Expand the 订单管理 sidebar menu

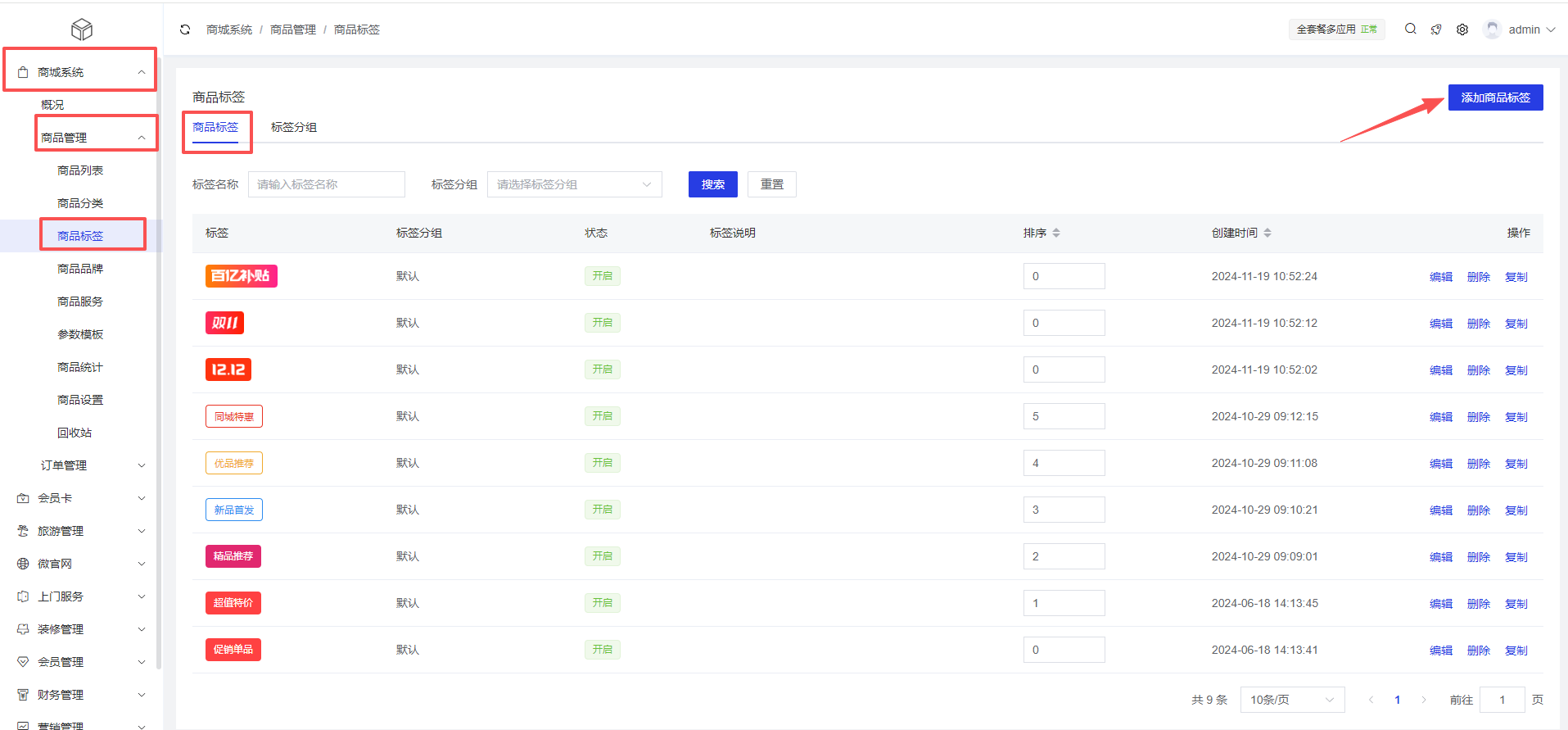click(x=92, y=465)
